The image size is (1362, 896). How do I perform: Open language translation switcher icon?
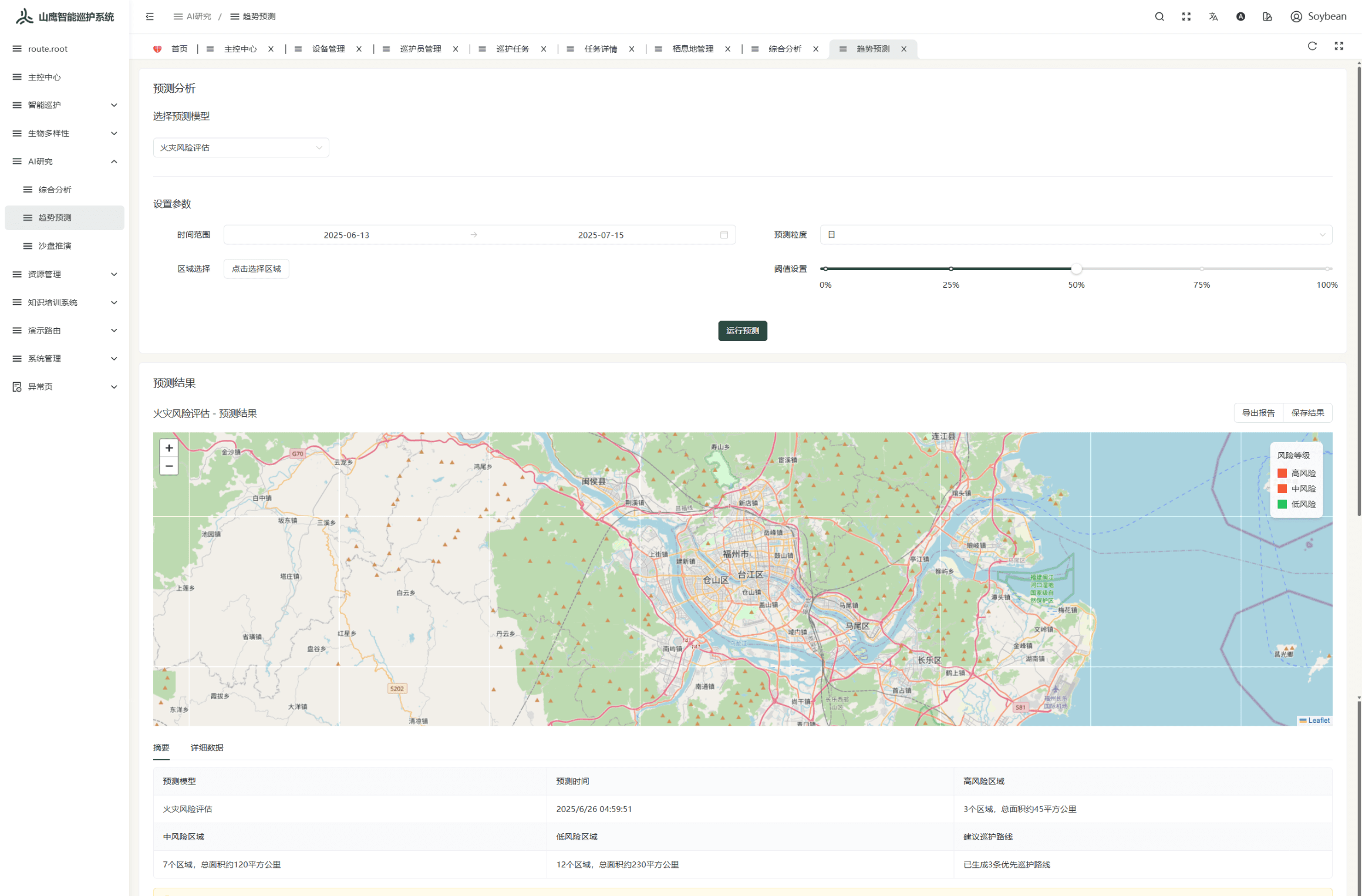1213,16
